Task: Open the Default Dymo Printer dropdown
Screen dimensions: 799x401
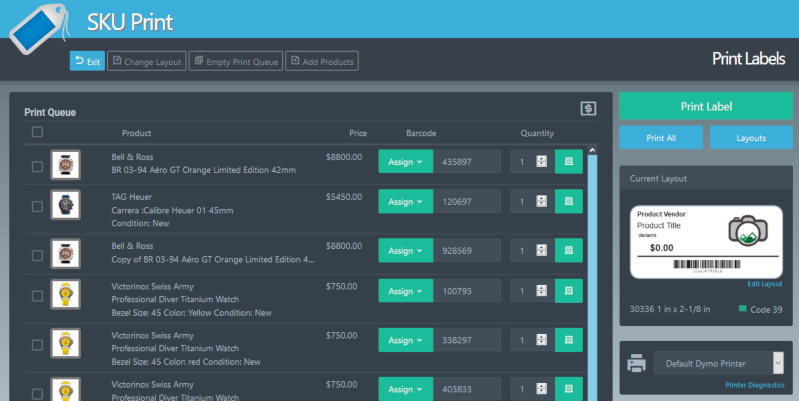Action: point(718,363)
